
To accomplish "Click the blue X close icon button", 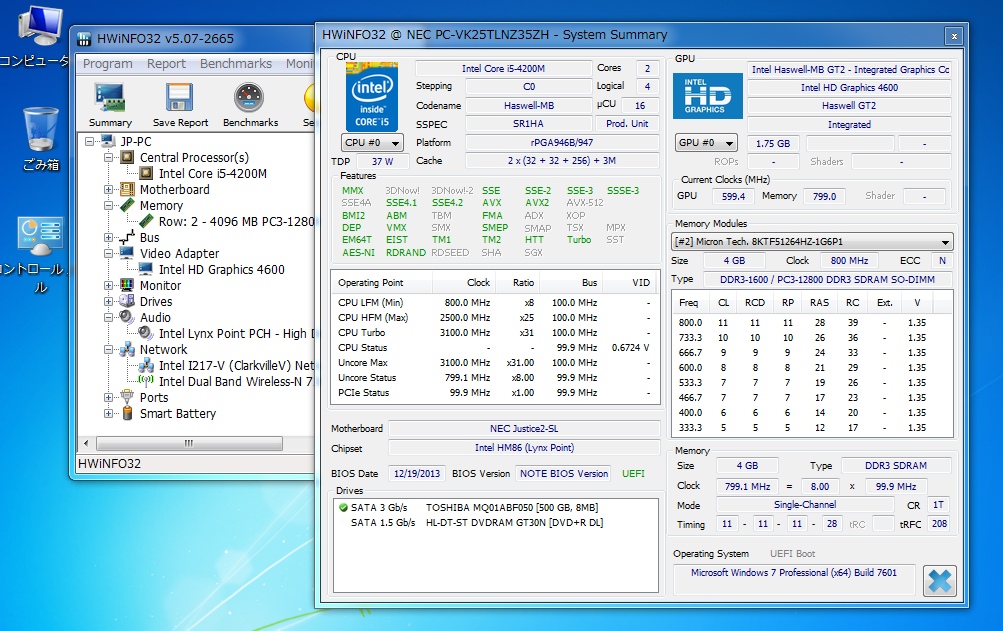I will click(x=940, y=580).
